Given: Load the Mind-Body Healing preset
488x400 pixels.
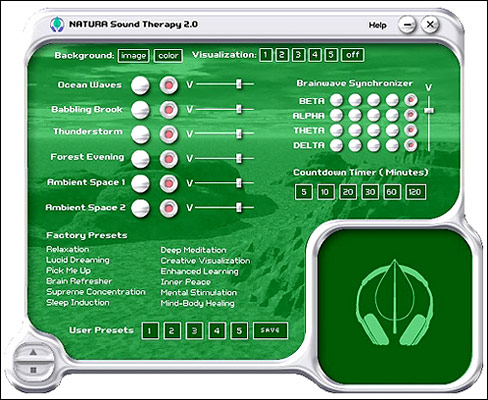Looking at the screenshot, I should pyautogui.click(x=197, y=303).
